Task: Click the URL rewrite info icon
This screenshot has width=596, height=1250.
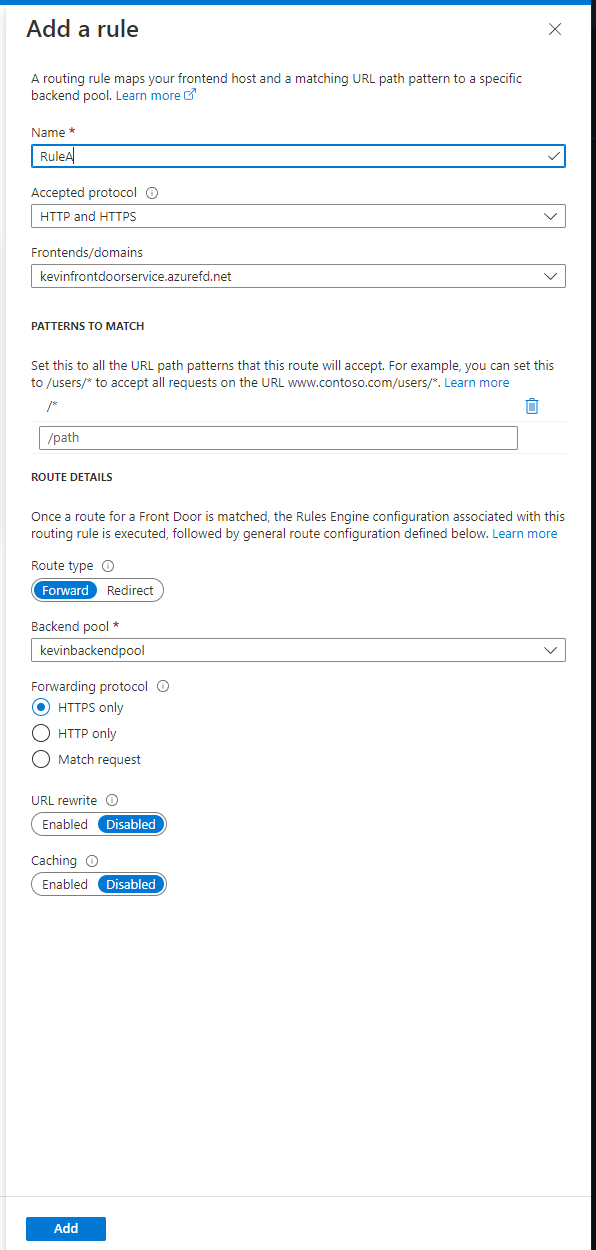Action: tap(111, 800)
